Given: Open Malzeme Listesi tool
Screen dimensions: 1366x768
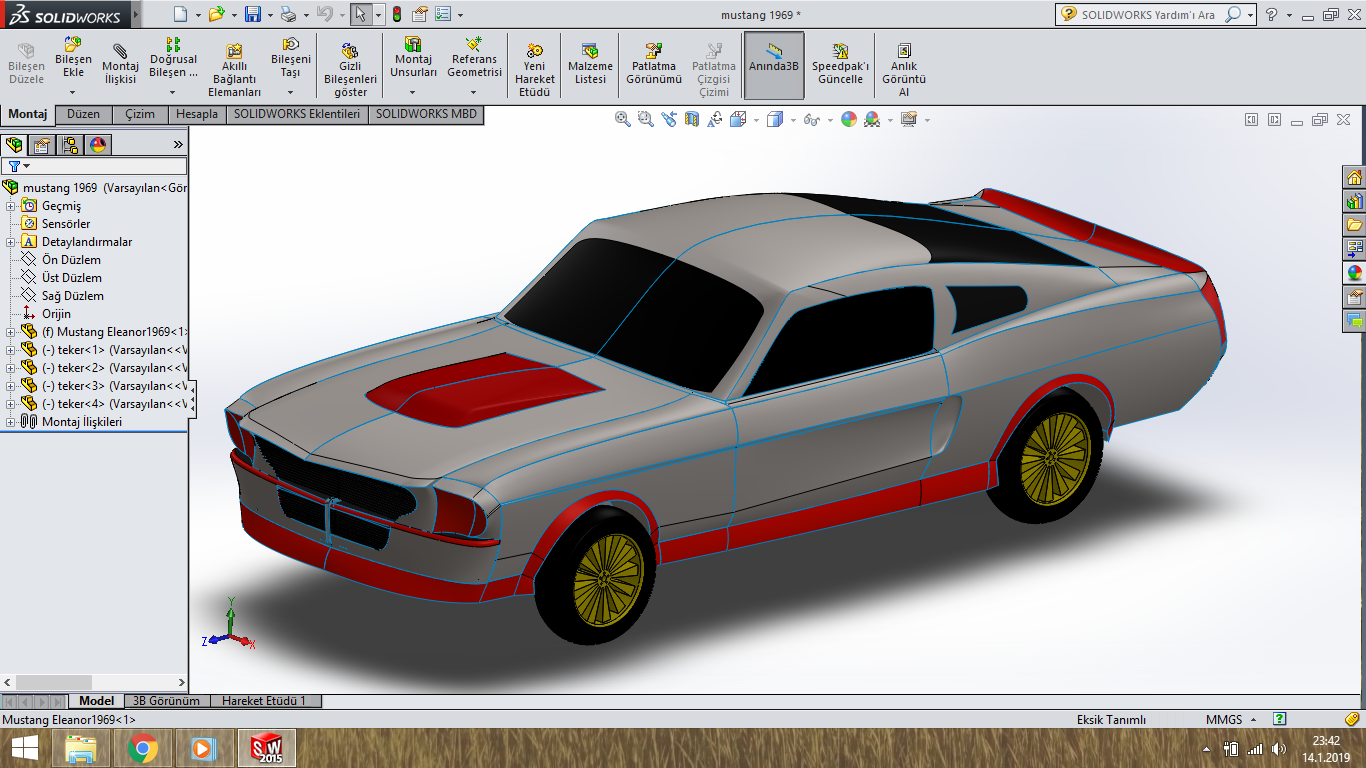Looking at the screenshot, I should pyautogui.click(x=590, y=64).
